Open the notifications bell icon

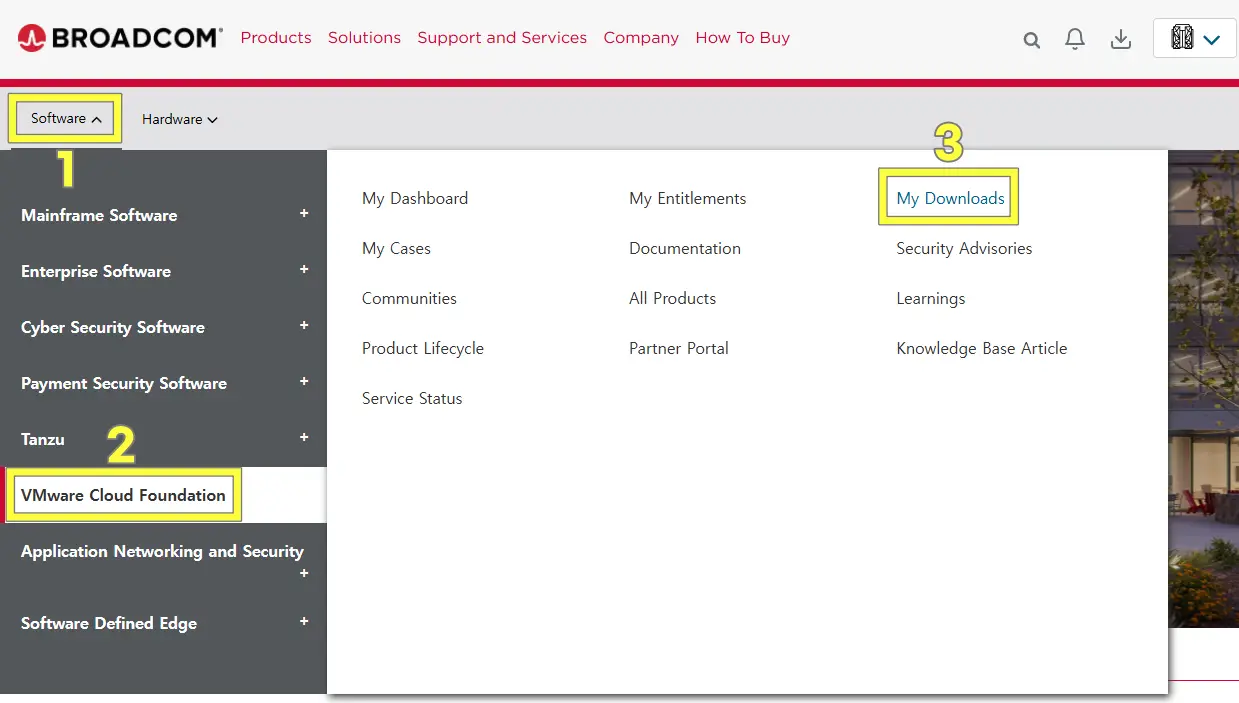tap(1075, 39)
